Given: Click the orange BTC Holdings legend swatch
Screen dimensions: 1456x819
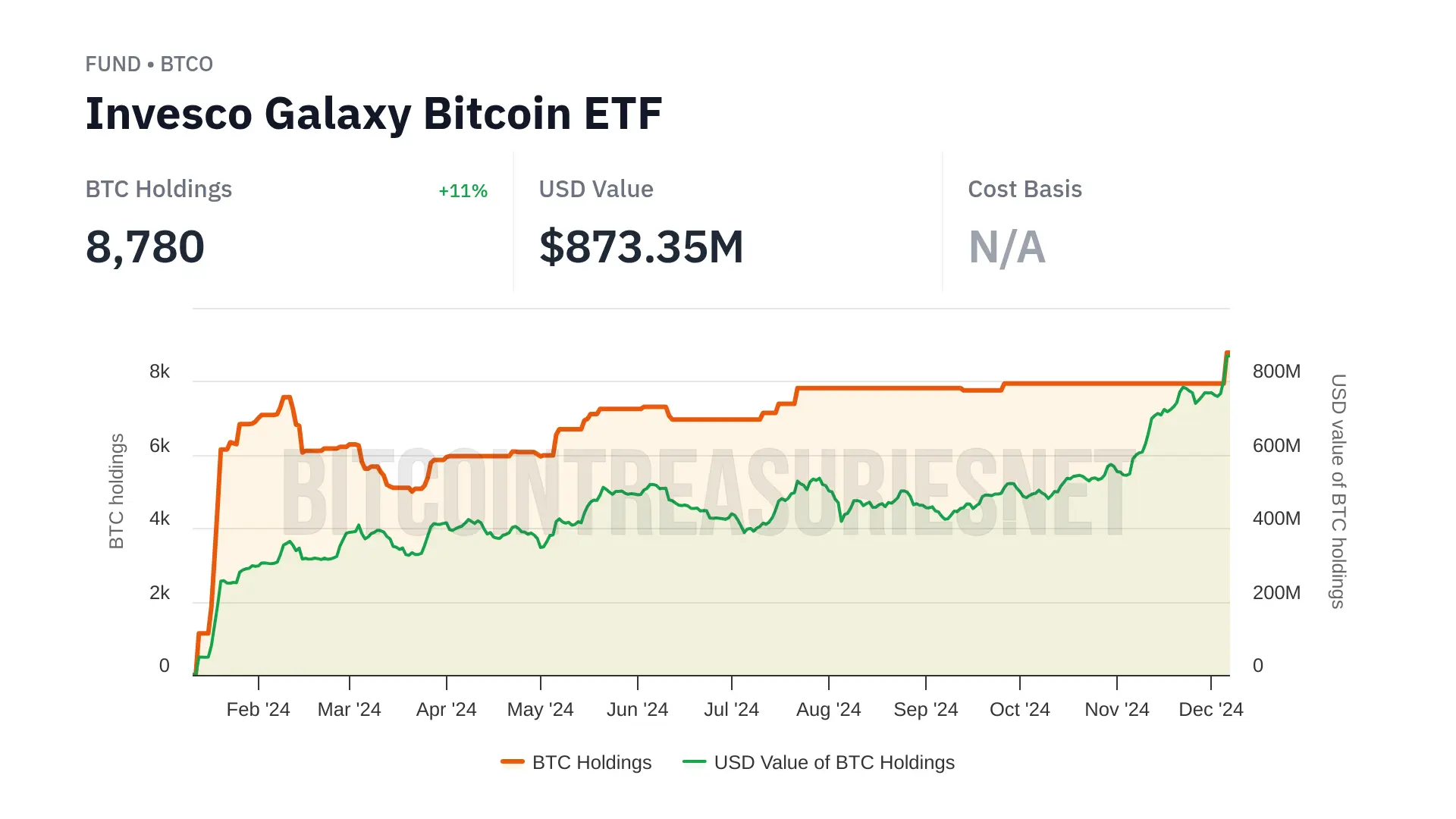Looking at the screenshot, I should click(x=513, y=761).
